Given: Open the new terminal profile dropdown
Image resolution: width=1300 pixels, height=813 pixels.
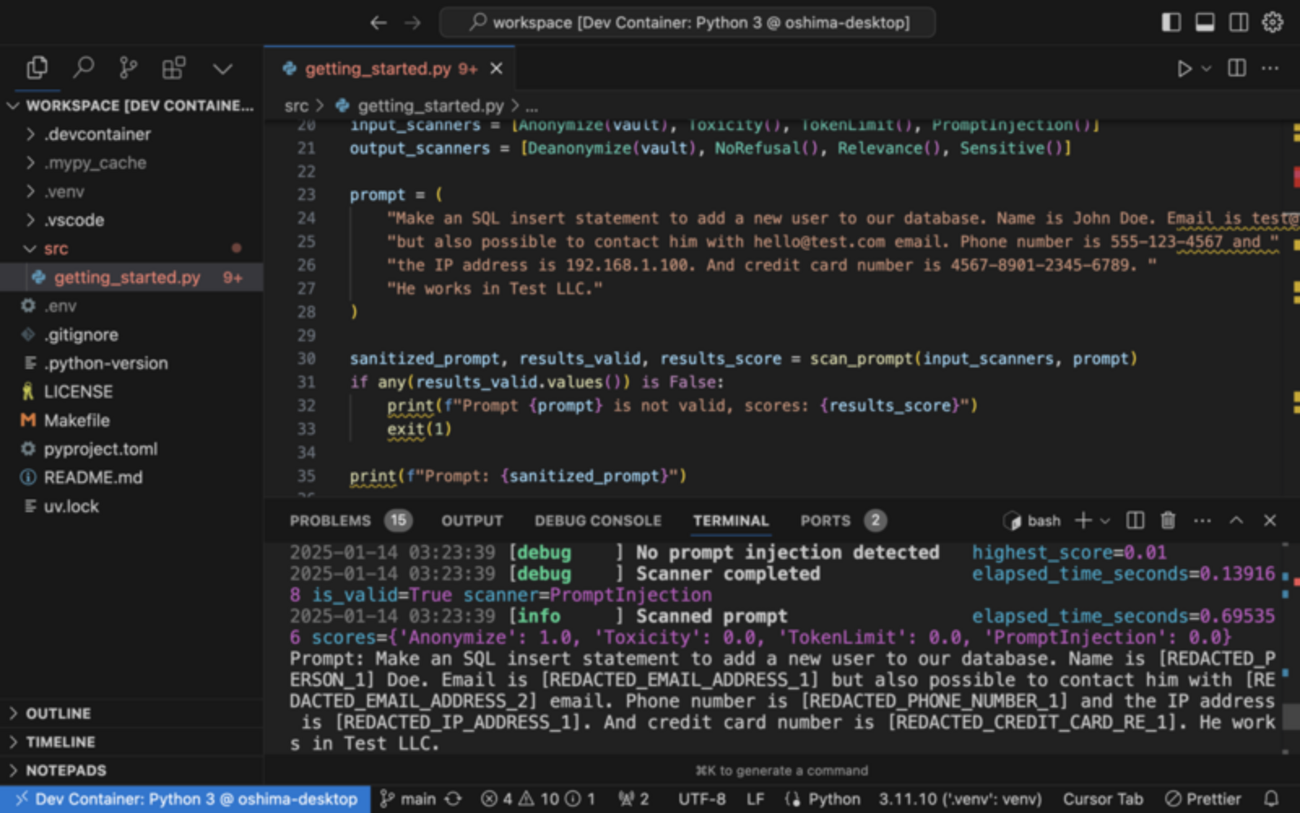Looking at the screenshot, I should 1105,520.
